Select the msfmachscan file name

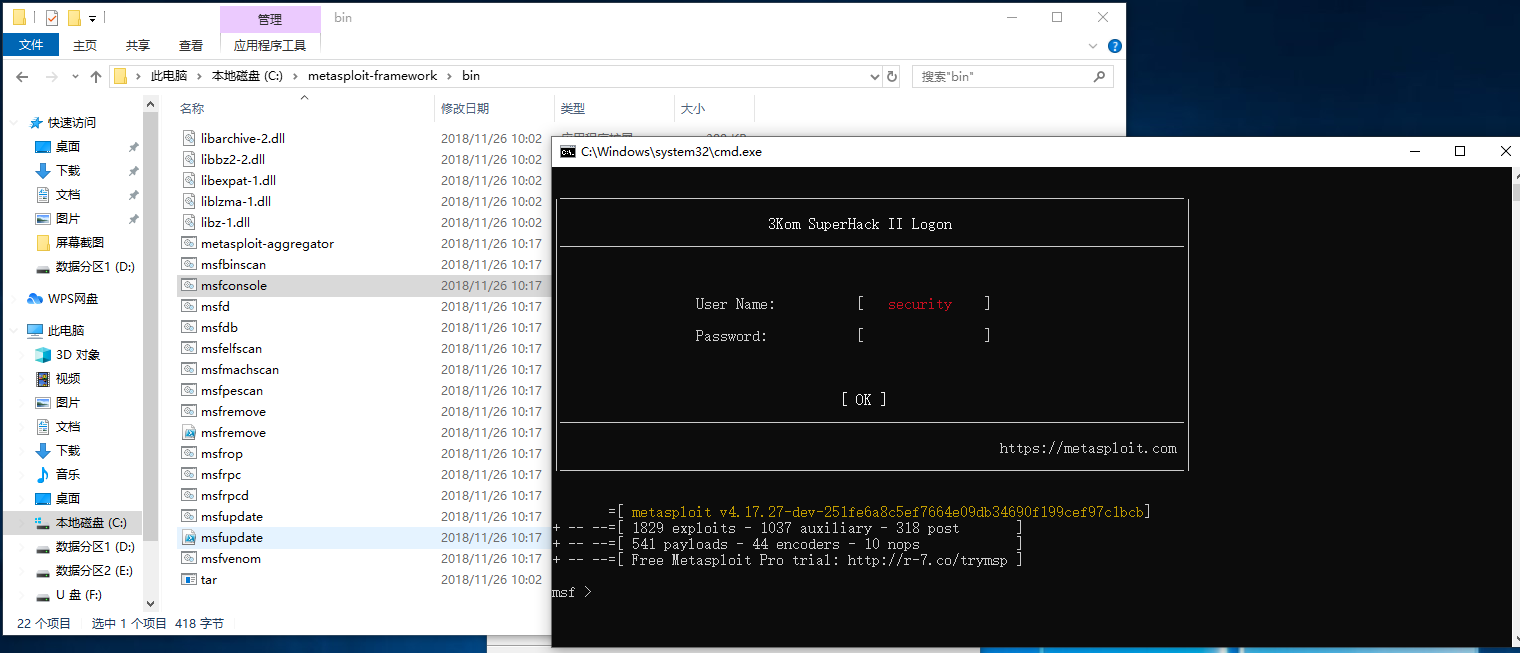pyautogui.click(x=240, y=370)
